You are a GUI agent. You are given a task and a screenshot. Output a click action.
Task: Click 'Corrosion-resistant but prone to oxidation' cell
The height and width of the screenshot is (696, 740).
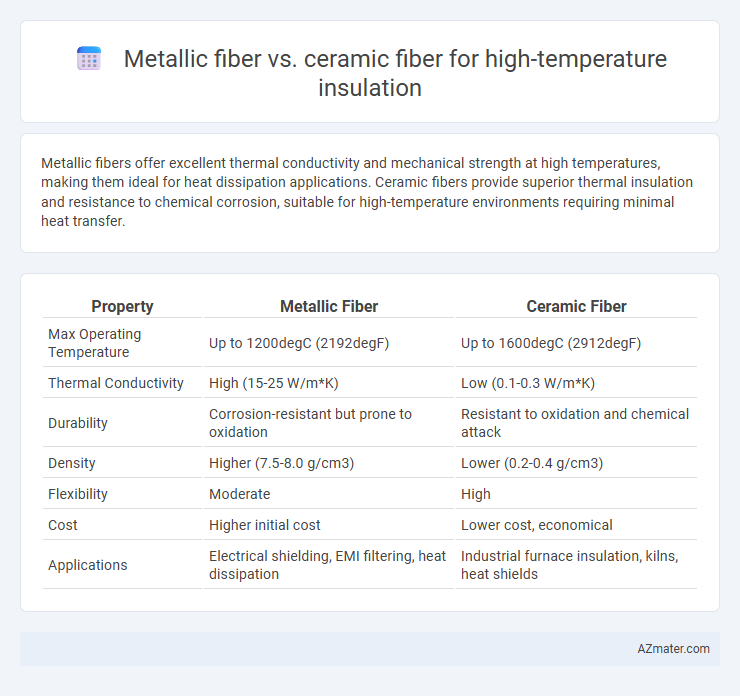[x=329, y=423]
